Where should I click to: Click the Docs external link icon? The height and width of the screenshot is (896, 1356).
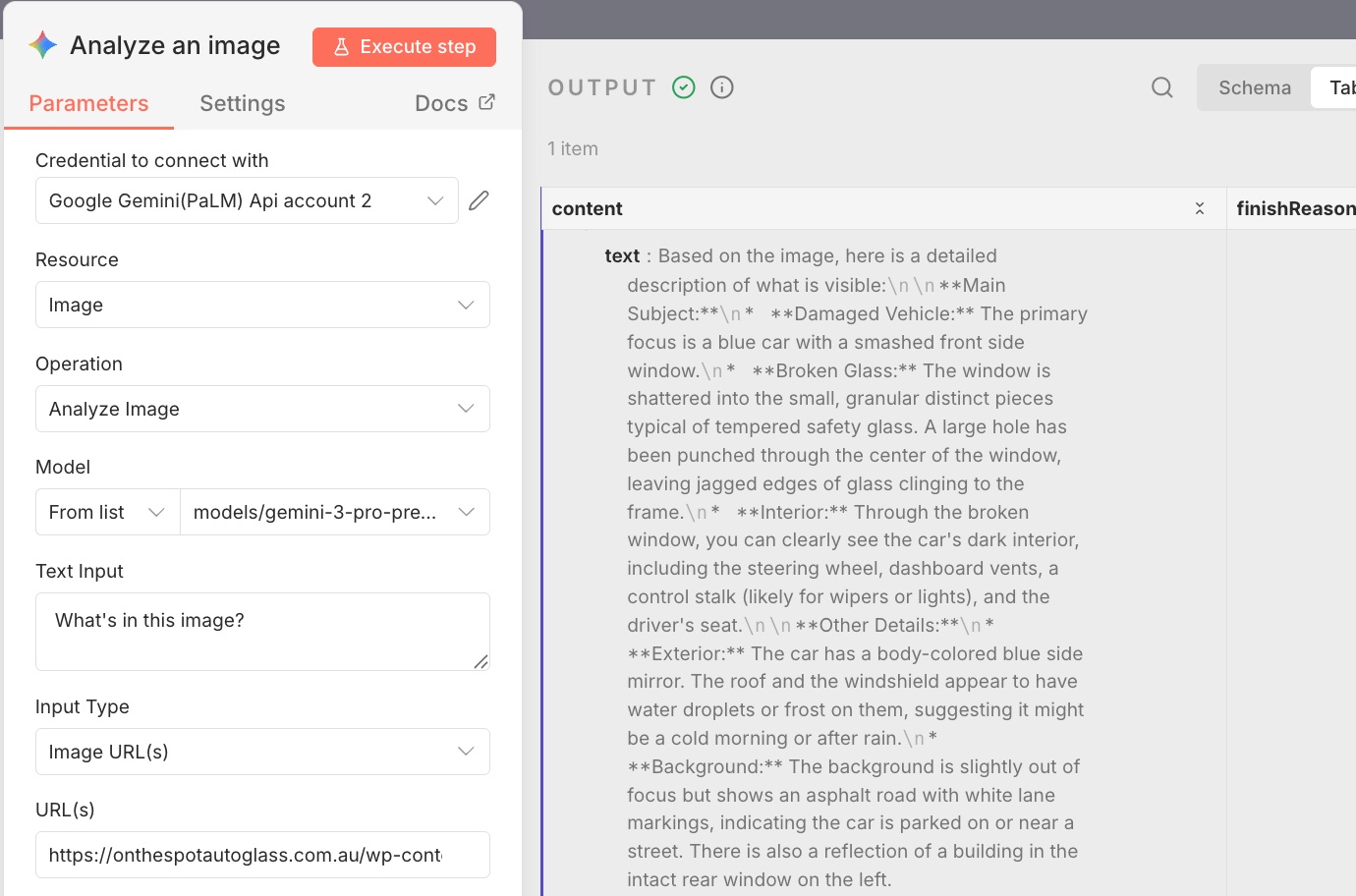(486, 102)
